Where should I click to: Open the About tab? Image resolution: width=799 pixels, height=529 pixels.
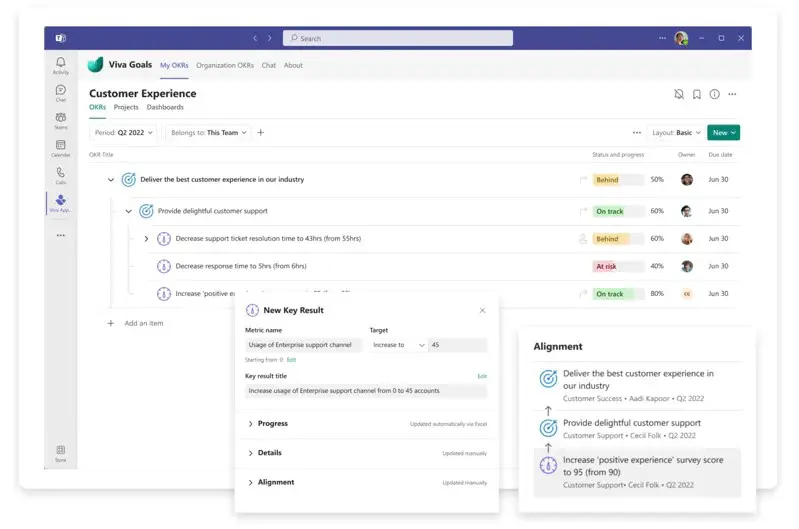tap(293, 65)
